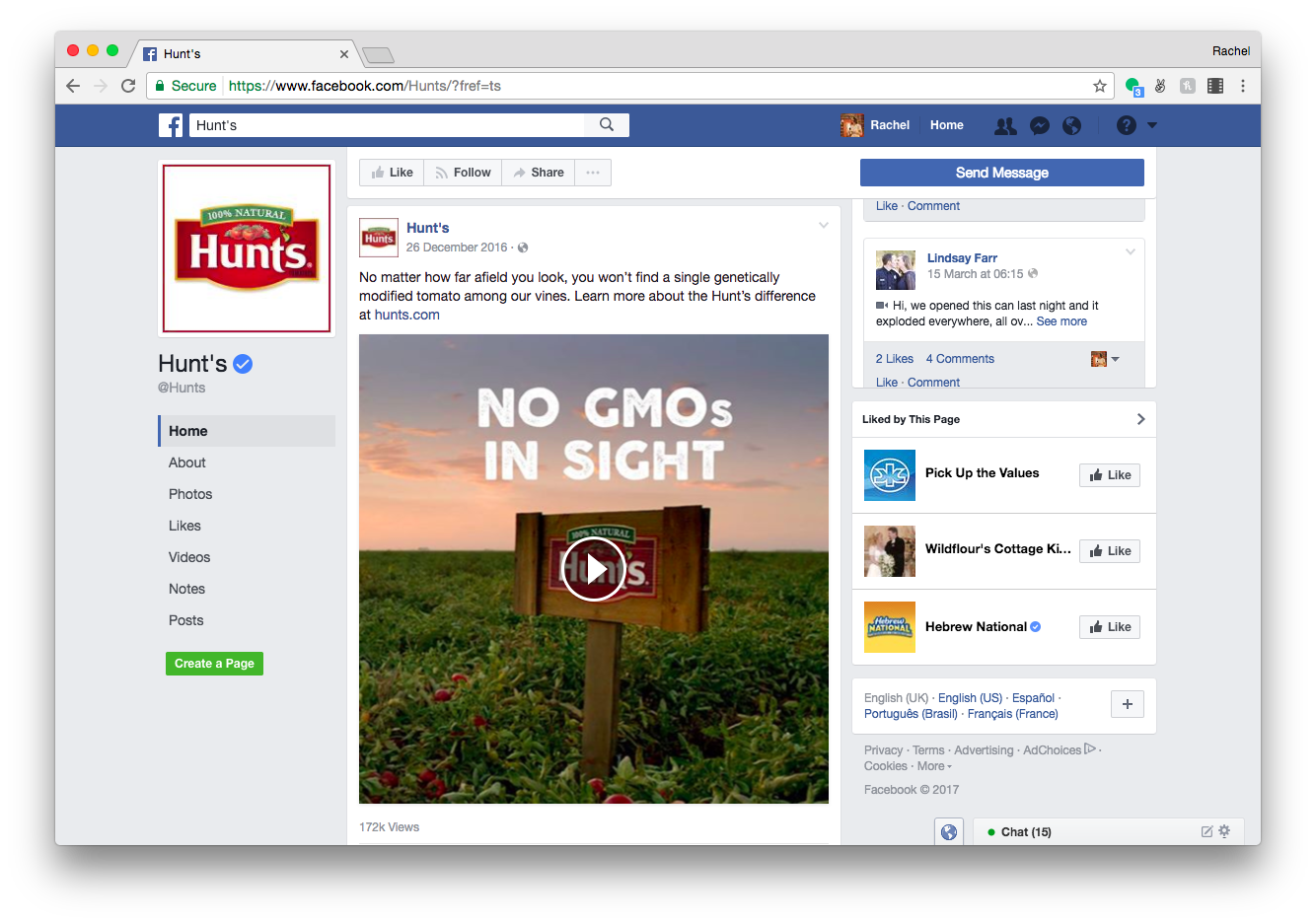Open the Messenger icon
This screenshot has height=924, width=1316.
click(x=1039, y=125)
